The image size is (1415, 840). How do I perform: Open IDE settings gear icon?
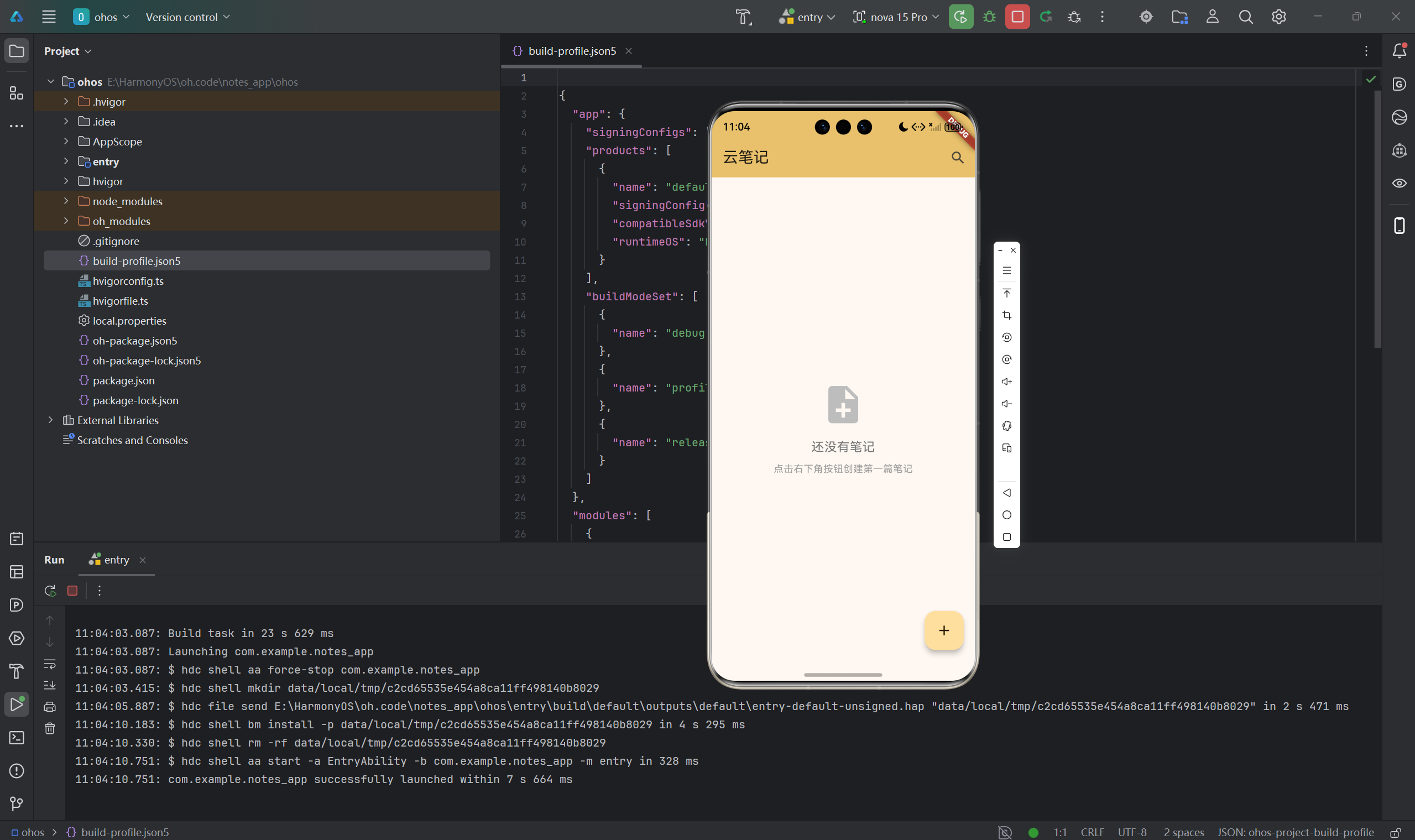[x=1278, y=17]
